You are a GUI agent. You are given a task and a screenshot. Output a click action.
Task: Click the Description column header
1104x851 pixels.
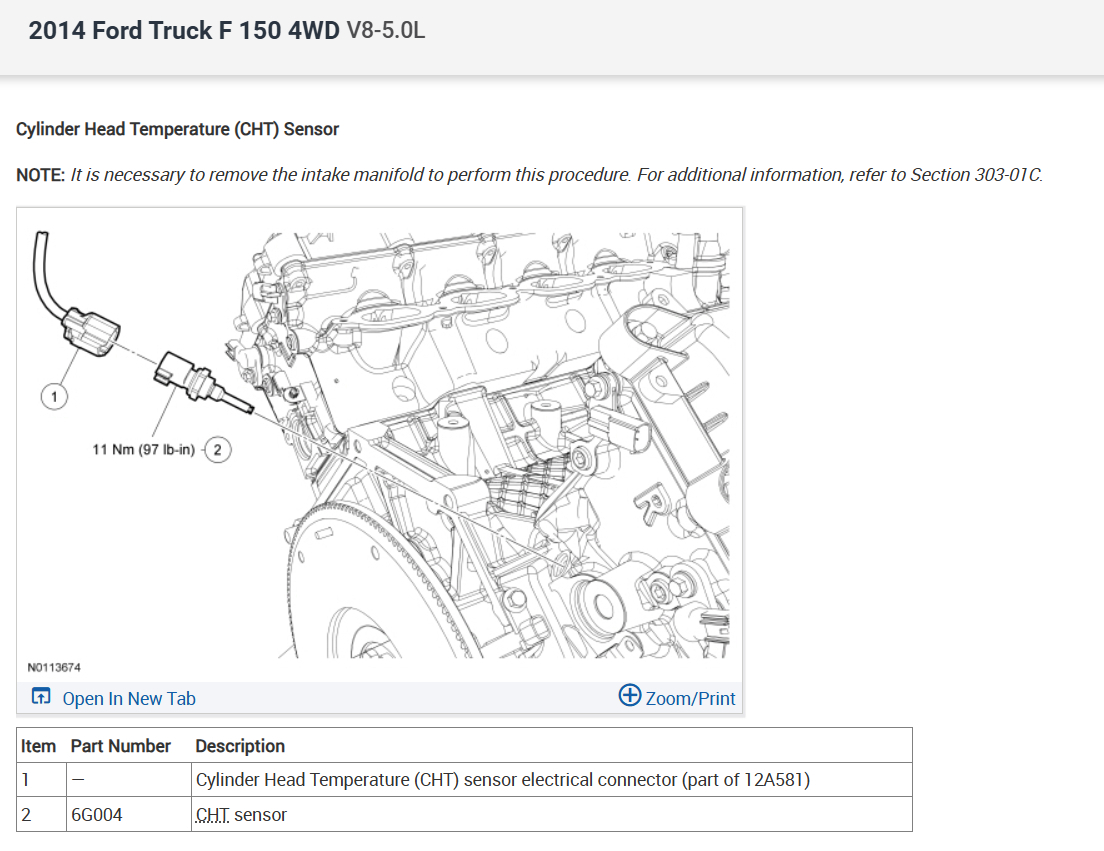coord(240,746)
